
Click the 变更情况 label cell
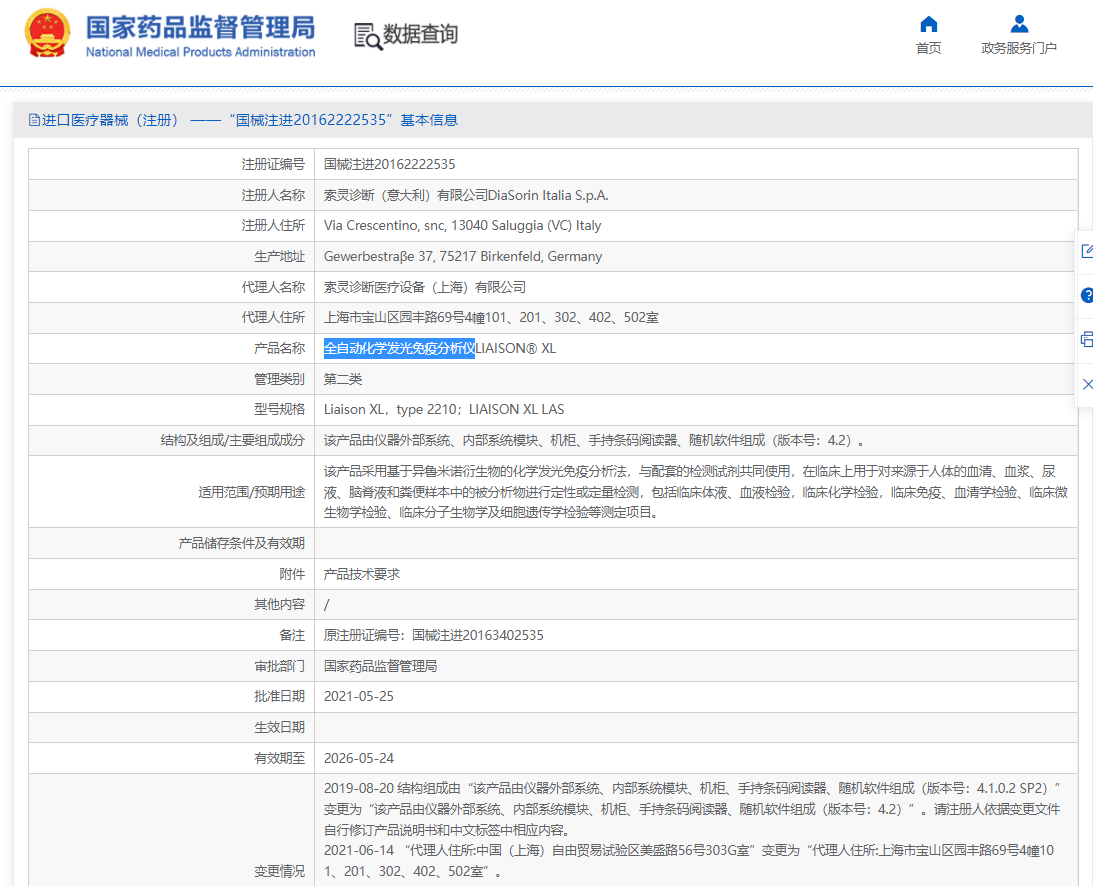pyautogui.click(x=171, y=830)
